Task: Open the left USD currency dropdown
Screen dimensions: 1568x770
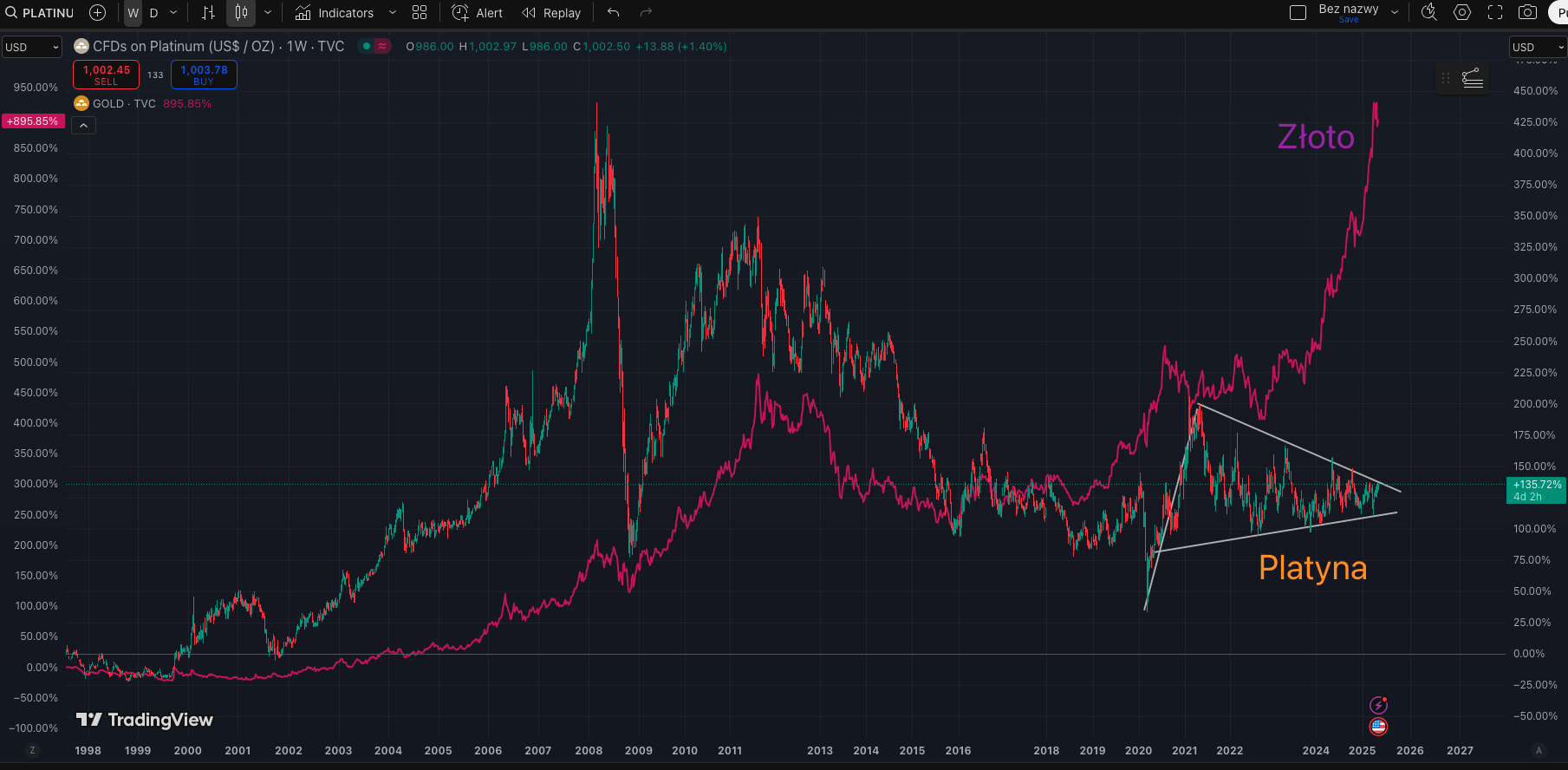Action: 32,47
